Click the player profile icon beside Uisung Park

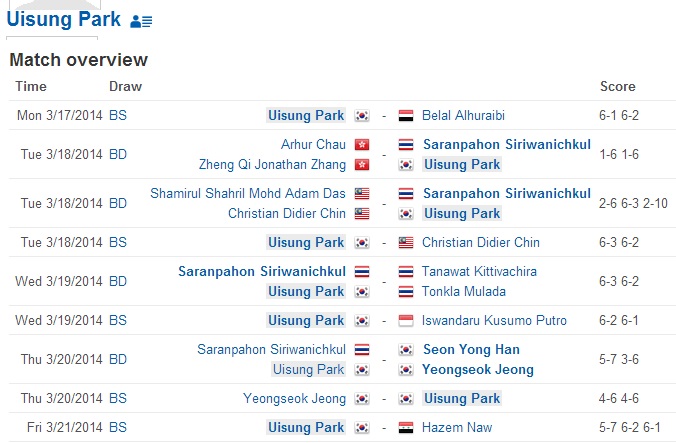[x=141, y=21]
